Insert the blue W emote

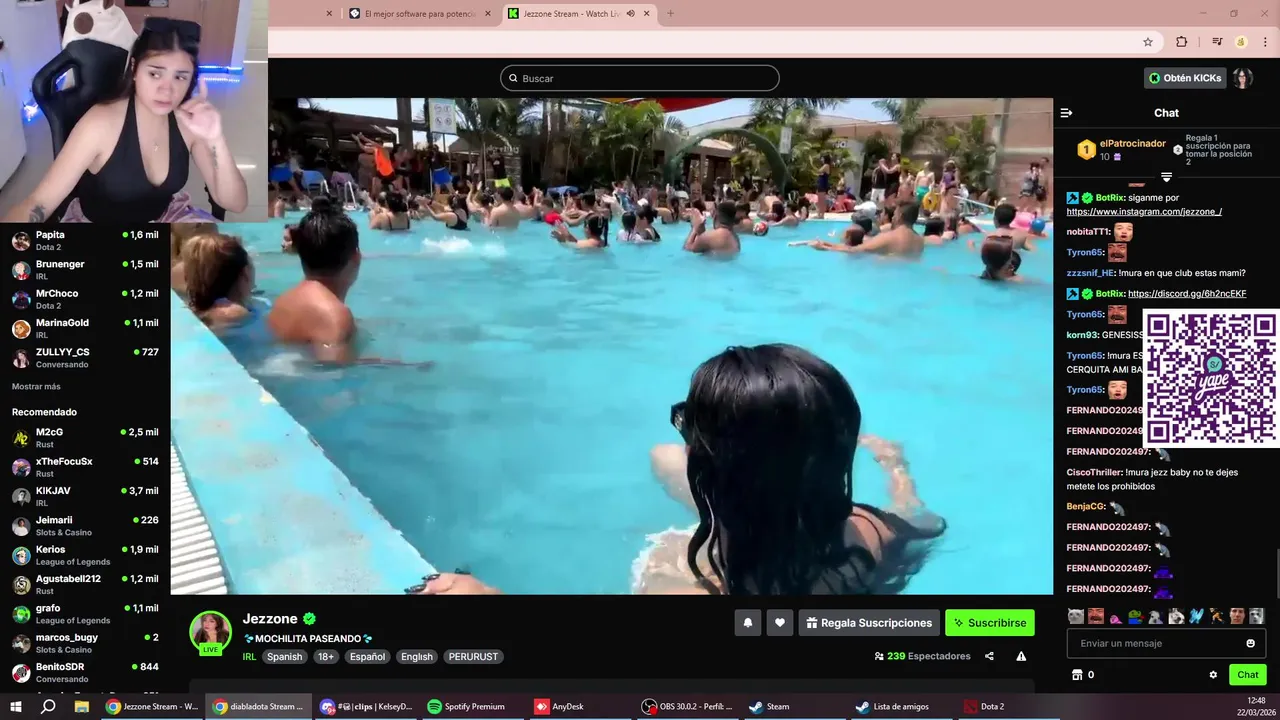pyautogui.click(x=1196, y=616)
